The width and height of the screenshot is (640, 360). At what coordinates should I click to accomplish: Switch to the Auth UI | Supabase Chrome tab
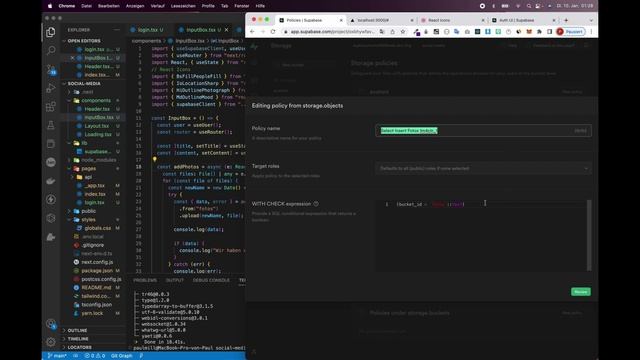click(x=524, y=20)
